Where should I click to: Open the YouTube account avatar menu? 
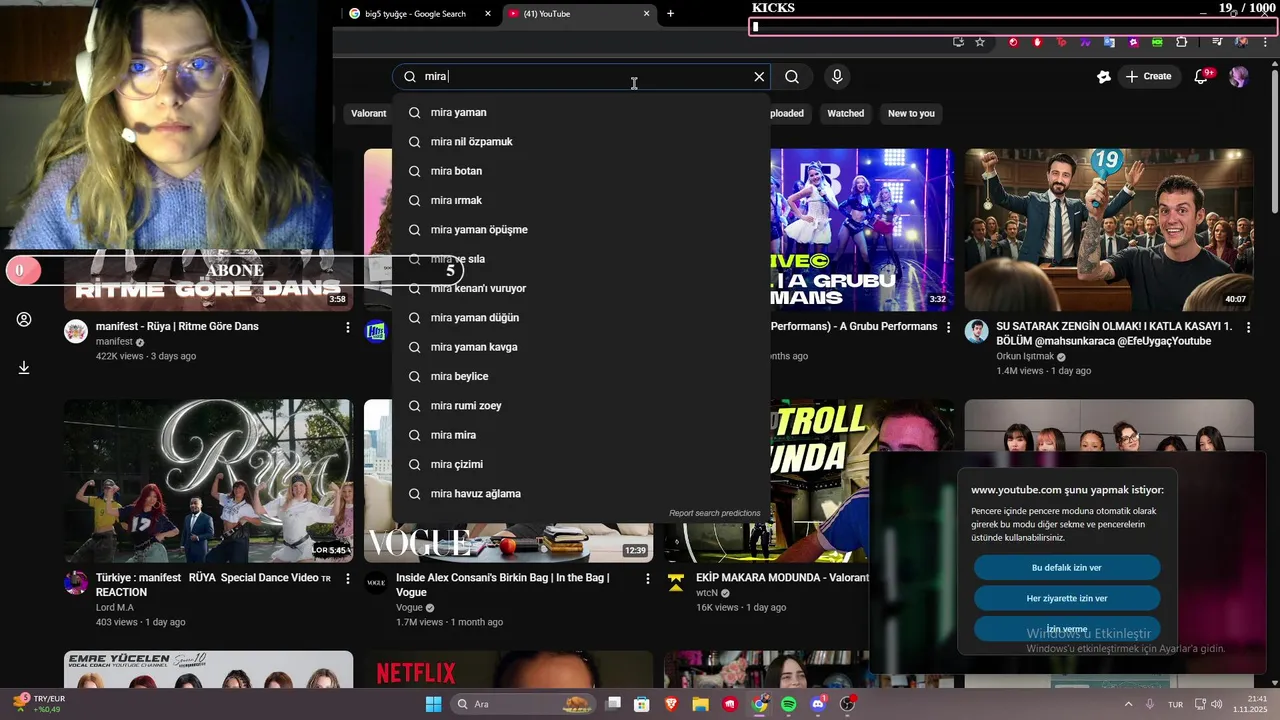coord(1239,76)
